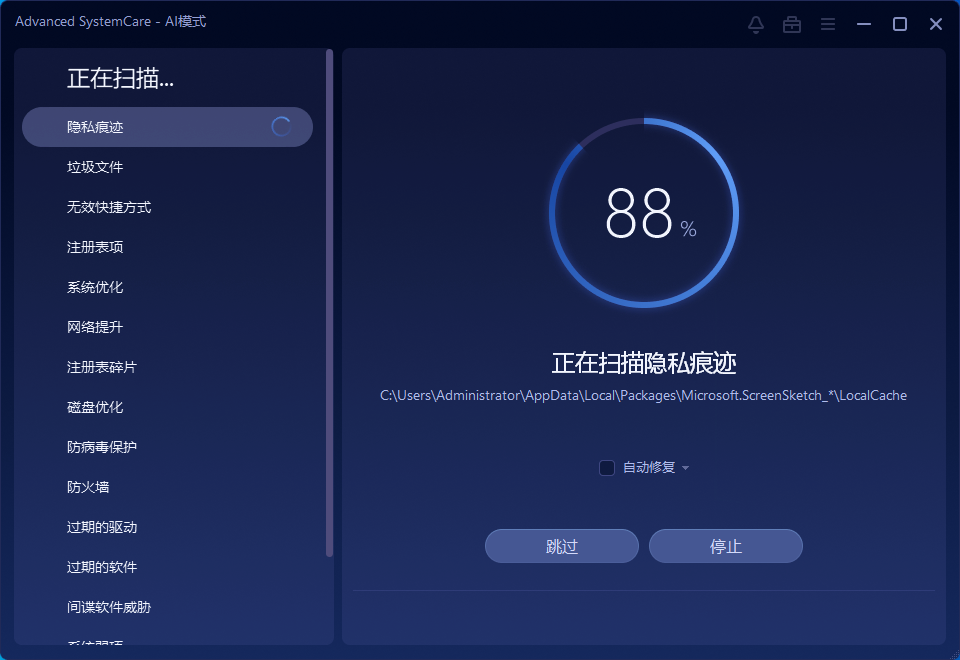Select the 系统优化 item

tap(96, 287)
